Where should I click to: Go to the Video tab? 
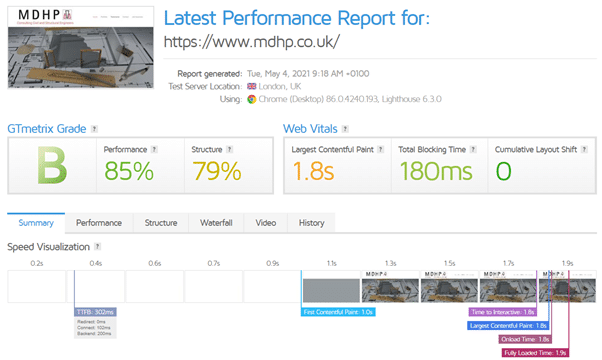click(266, 223)
